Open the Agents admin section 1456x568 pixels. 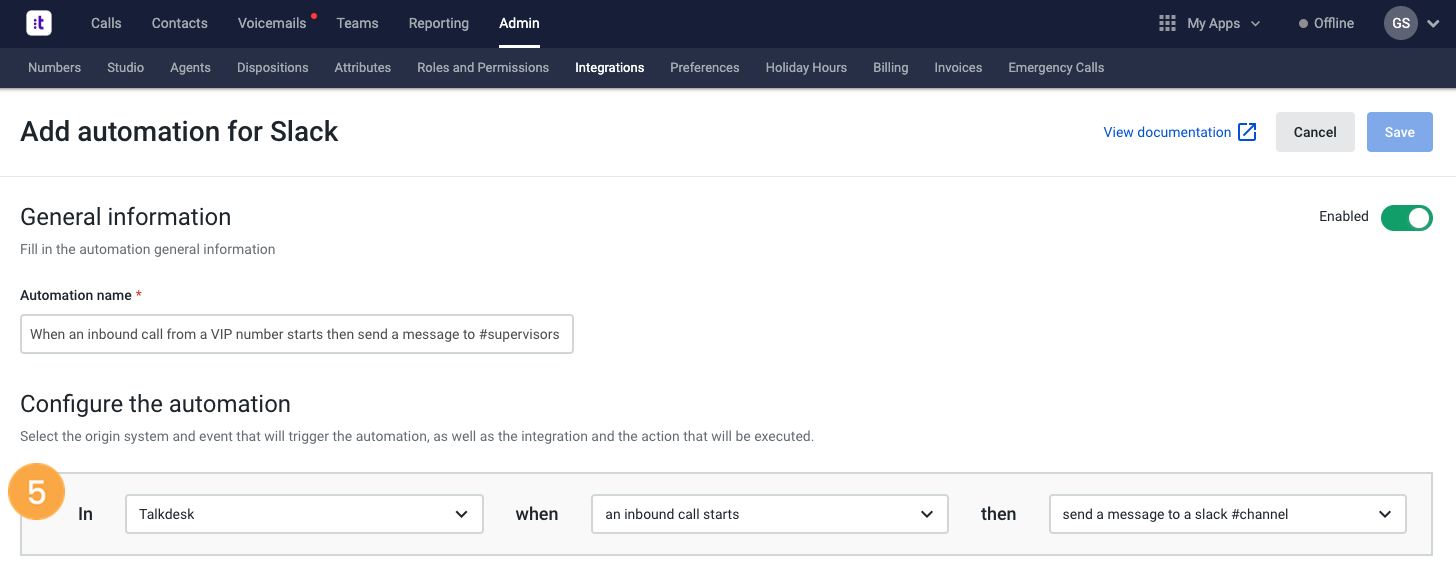point(190,68)
